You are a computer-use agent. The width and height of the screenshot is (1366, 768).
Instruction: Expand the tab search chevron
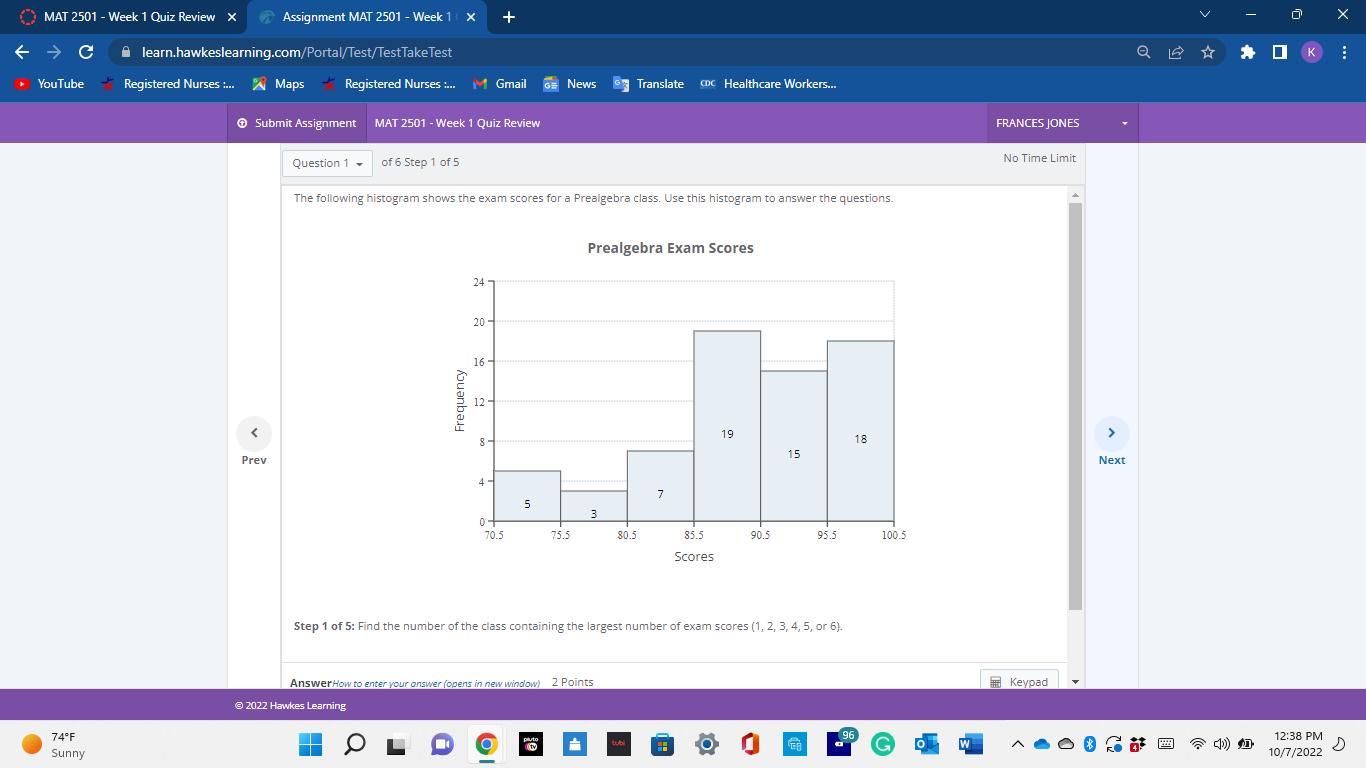pos(1204,15)
